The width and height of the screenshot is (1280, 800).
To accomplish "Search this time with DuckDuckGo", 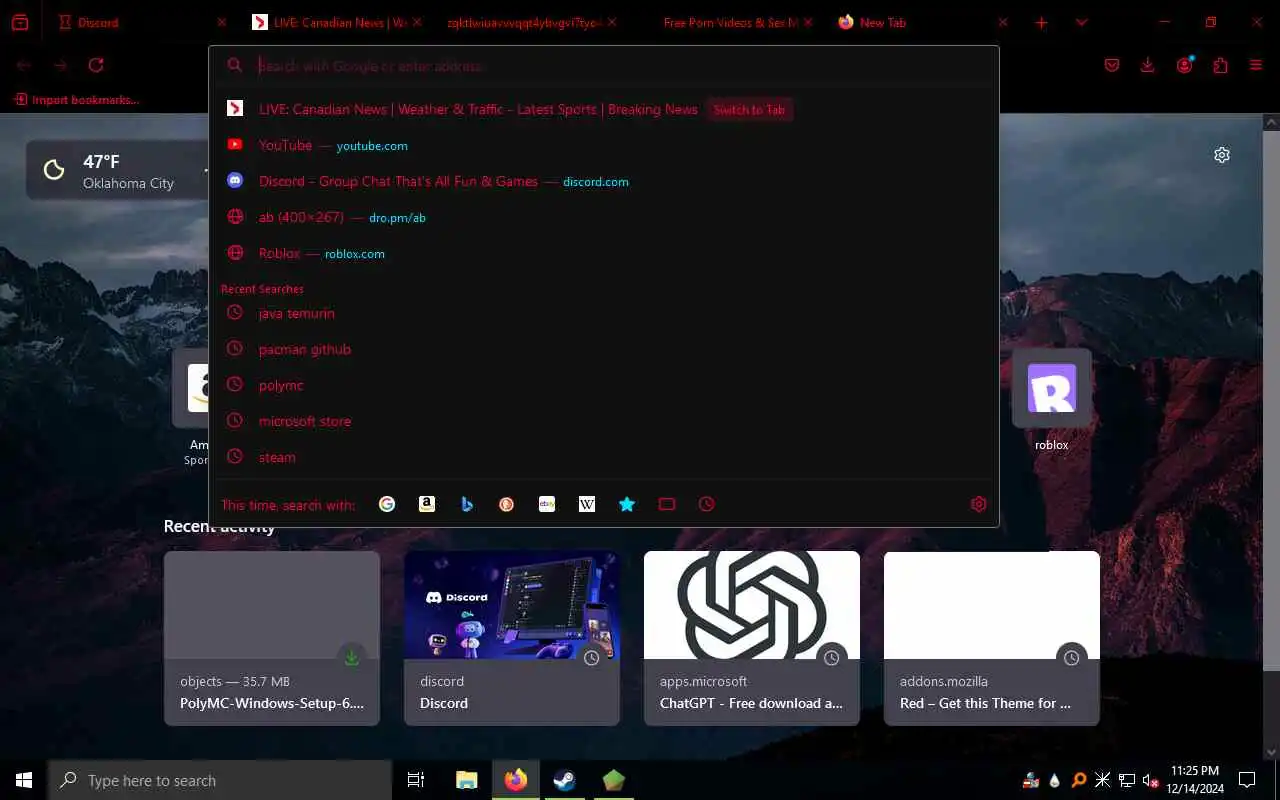I will pos(507,504).
